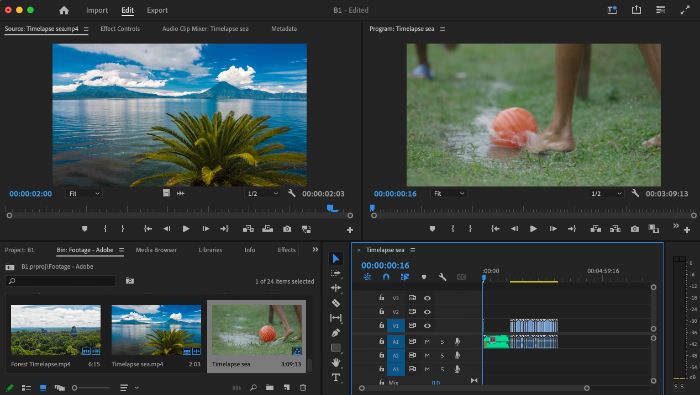Select the Track Select Forward tool

pos(336,273)
